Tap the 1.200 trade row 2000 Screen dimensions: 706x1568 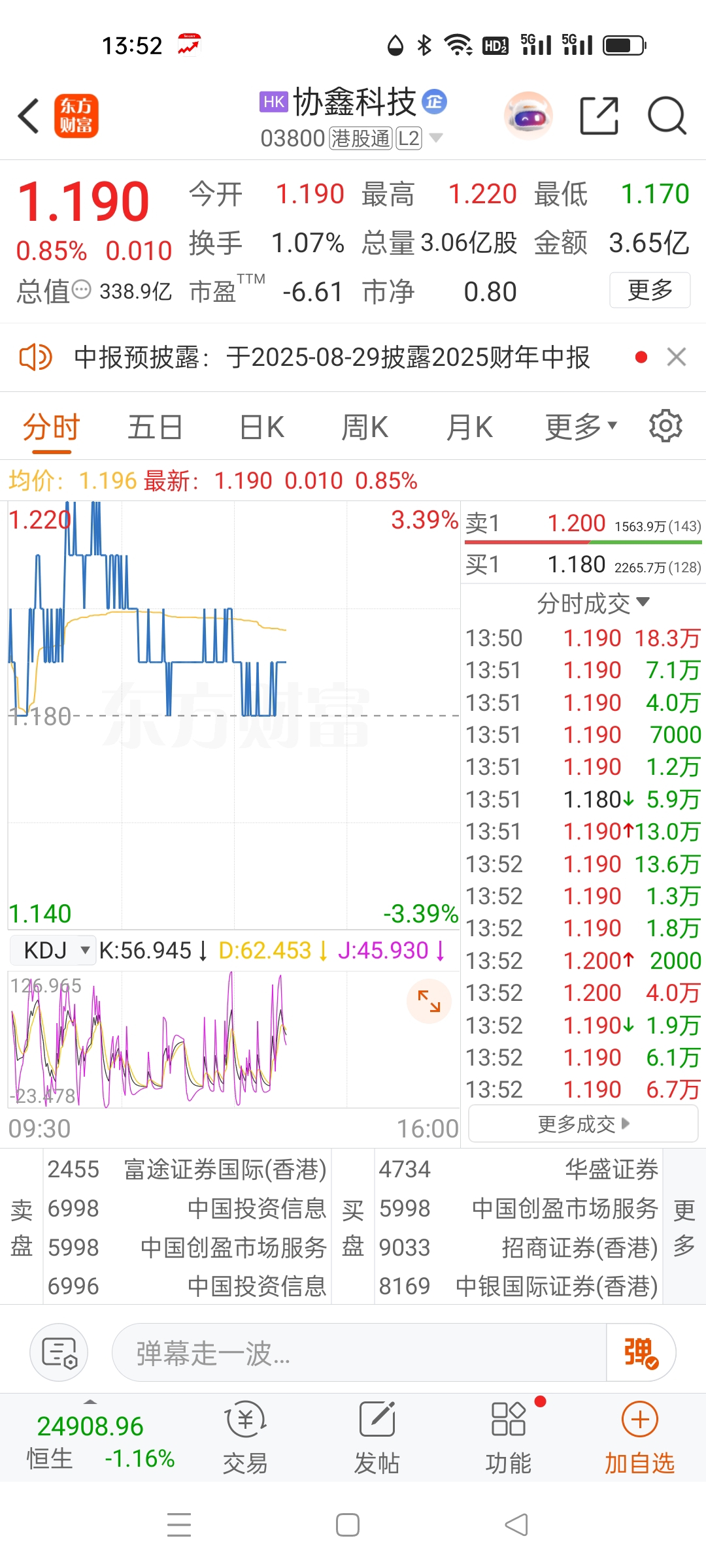582,960
